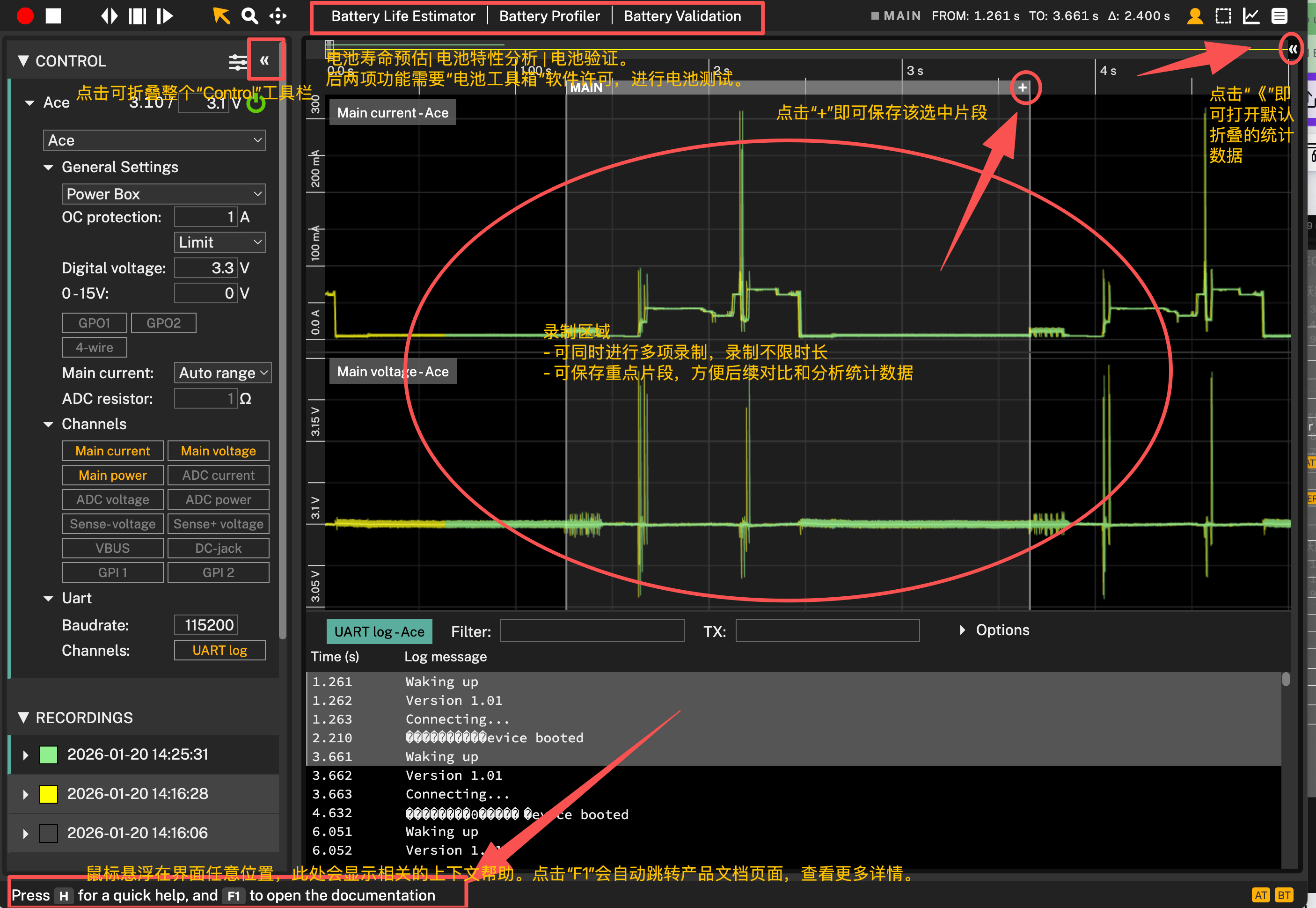This screenshot has height=908, width=1316.
Task: Open the Power Box dropdown
Action: pyautogui.click(x=163, y=193)
